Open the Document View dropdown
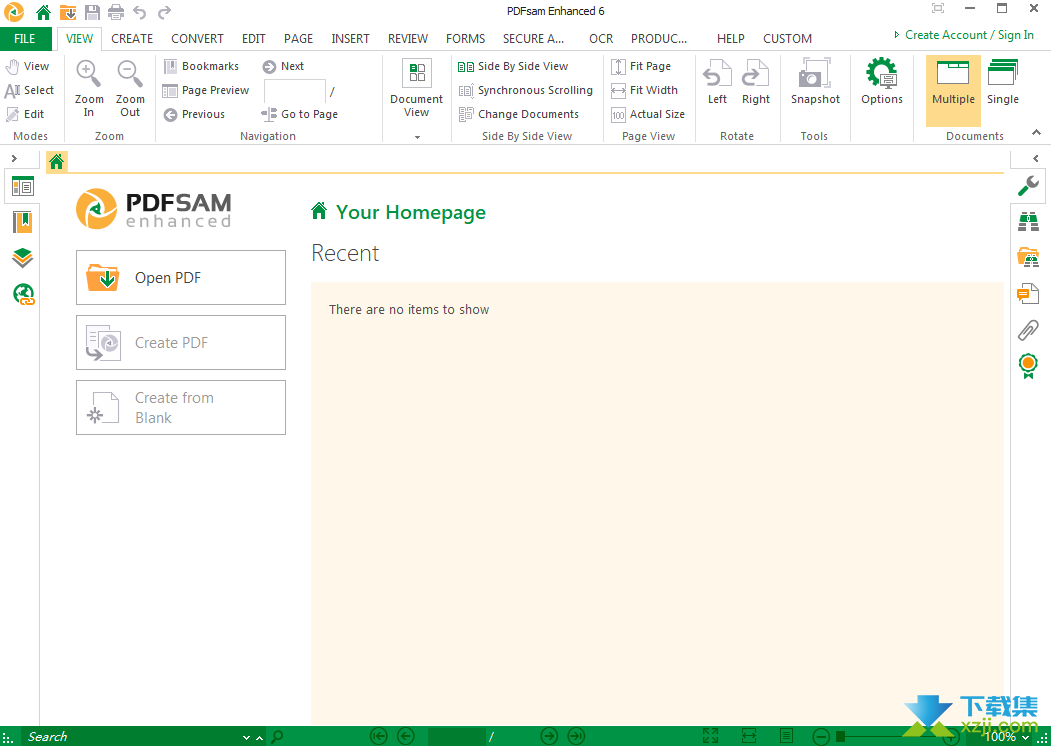1051x746 pixels. pyautogui.click(x=416, y=99)
